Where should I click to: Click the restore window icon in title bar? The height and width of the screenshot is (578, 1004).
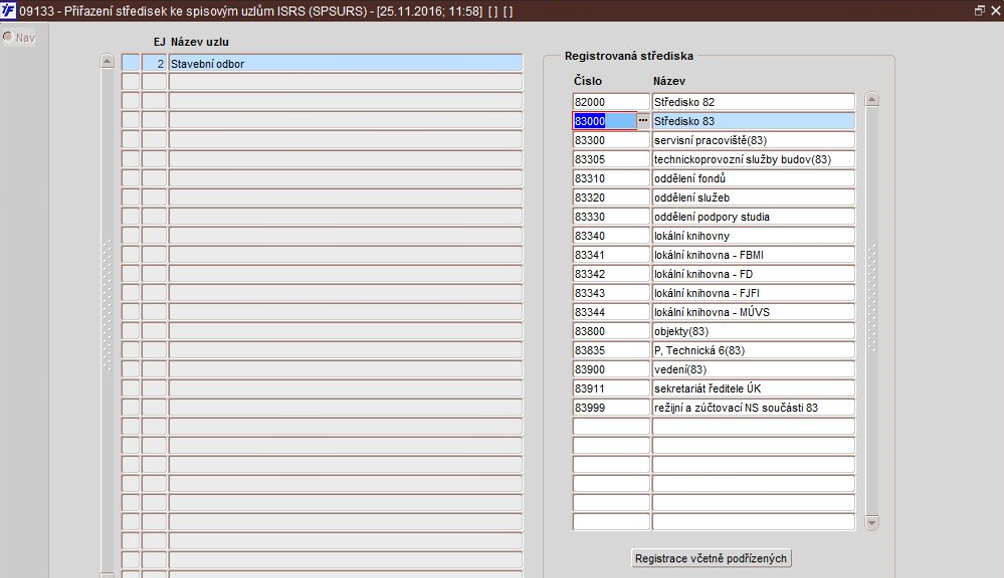click(979, 11)
